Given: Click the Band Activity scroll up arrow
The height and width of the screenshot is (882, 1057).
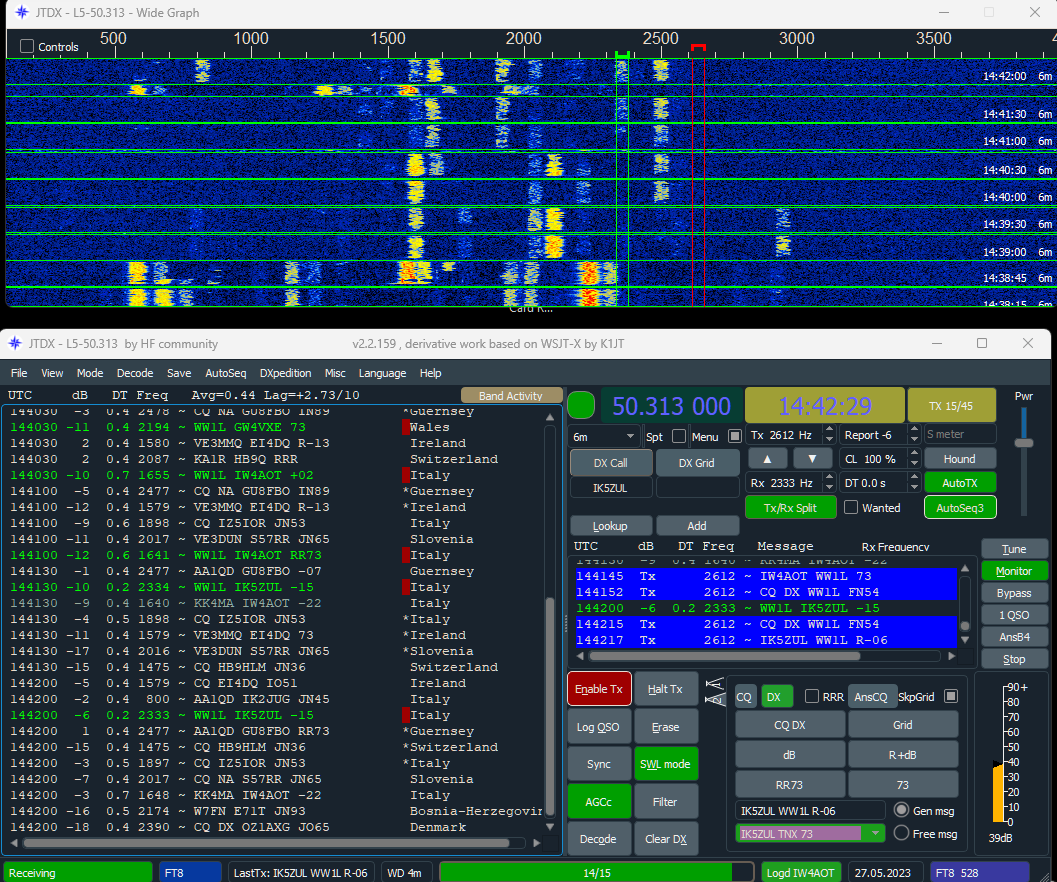Looking at the screenshot, I should (549, 417).
